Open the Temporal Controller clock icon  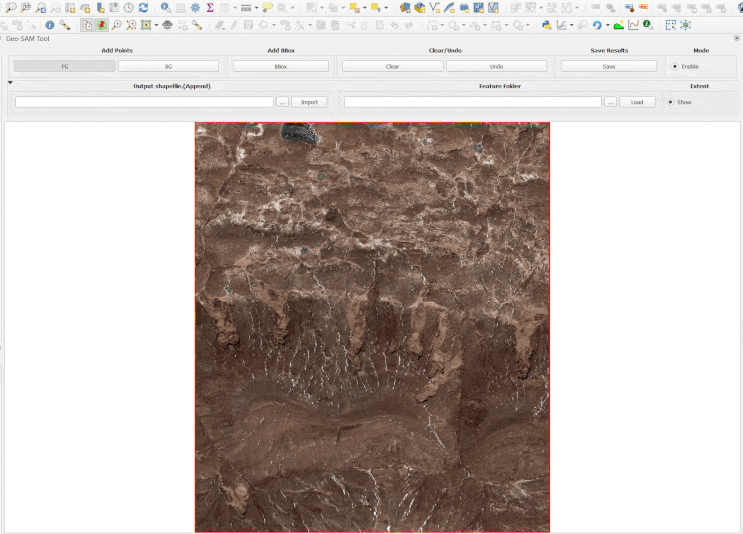pos(129,8)
